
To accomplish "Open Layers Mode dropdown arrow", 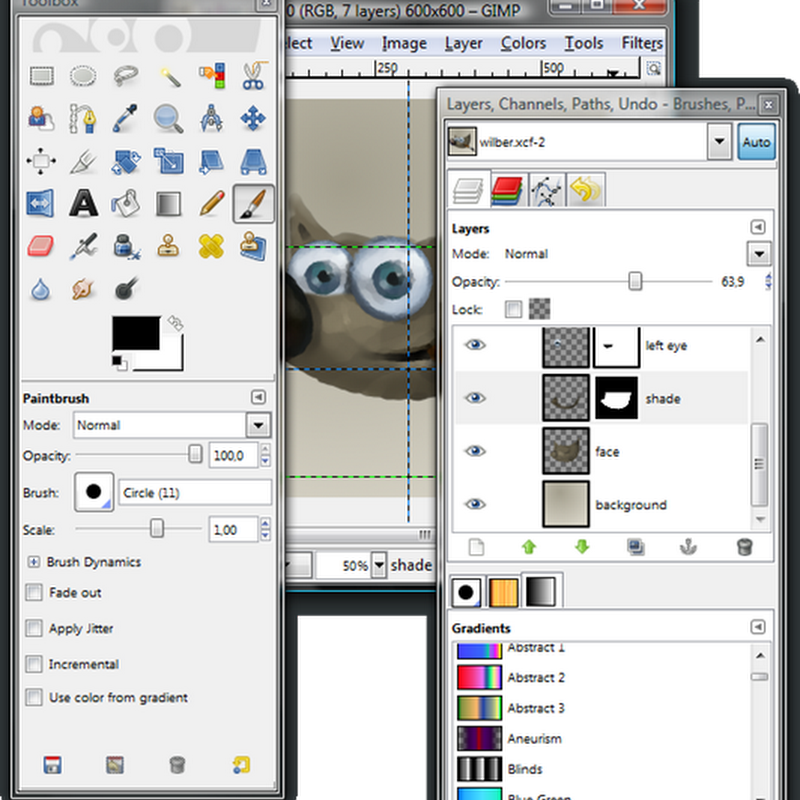I will click(759, 254).
